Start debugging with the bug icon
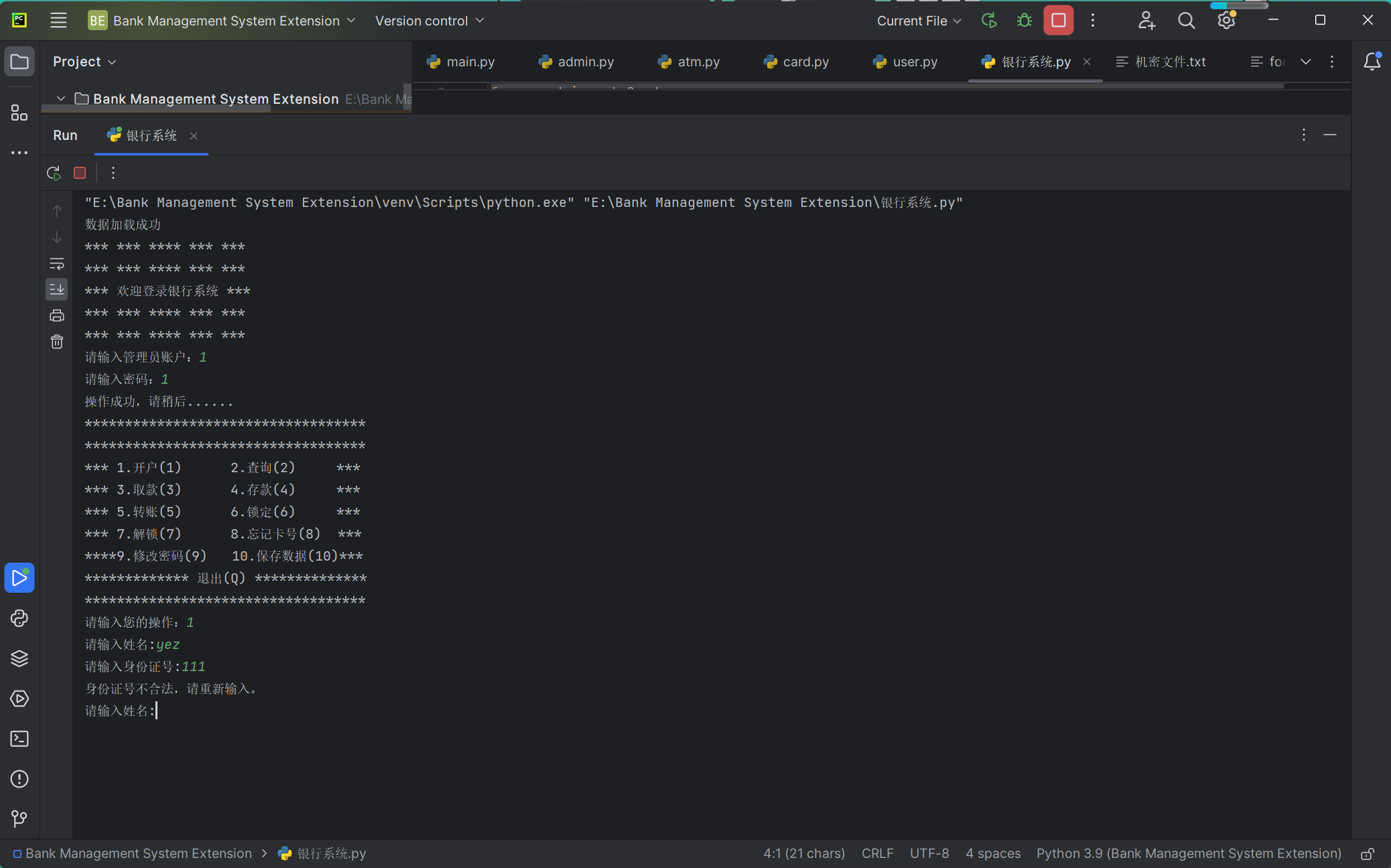1391x868 pixels. [1024, 21]
